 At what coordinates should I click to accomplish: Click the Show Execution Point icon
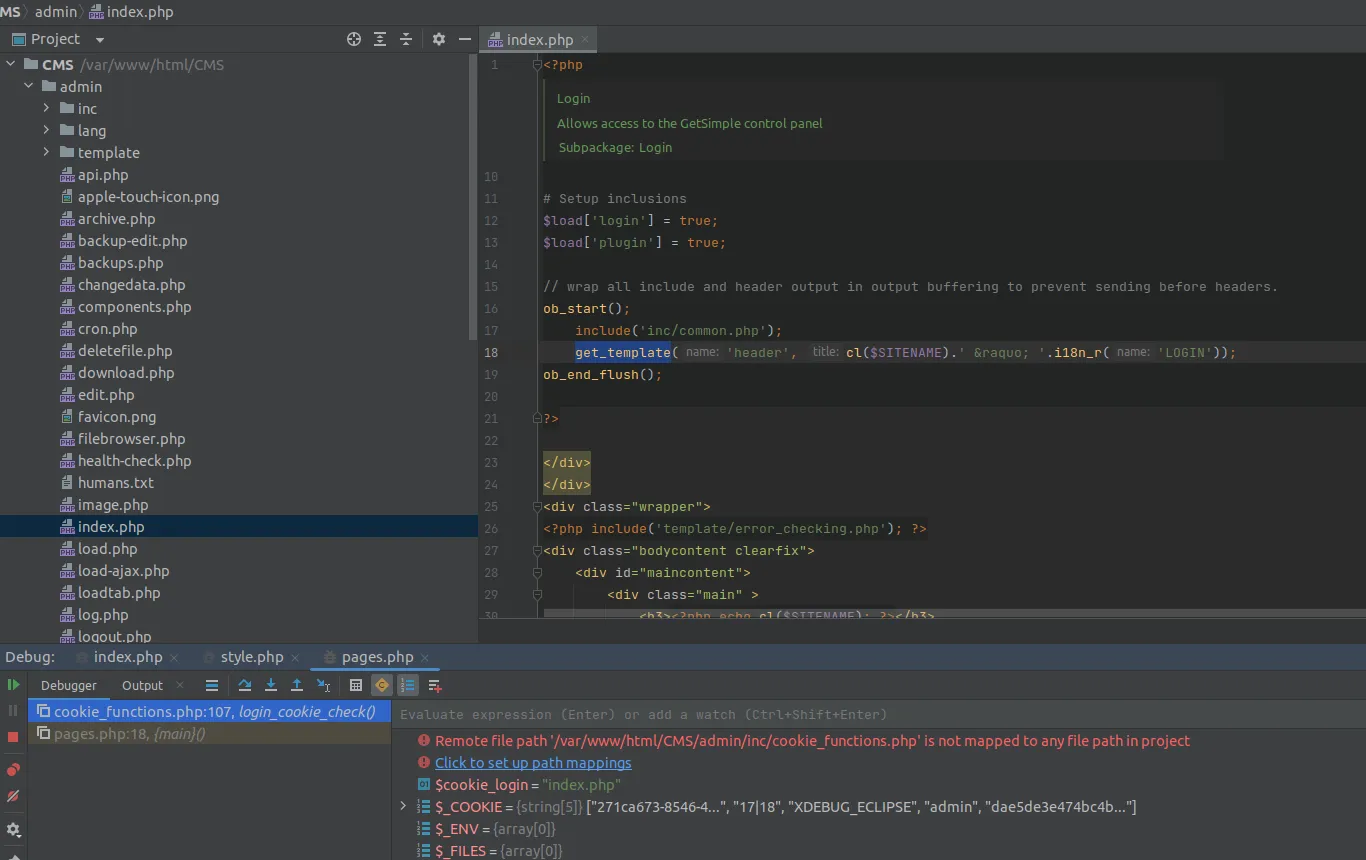[213, 685]
